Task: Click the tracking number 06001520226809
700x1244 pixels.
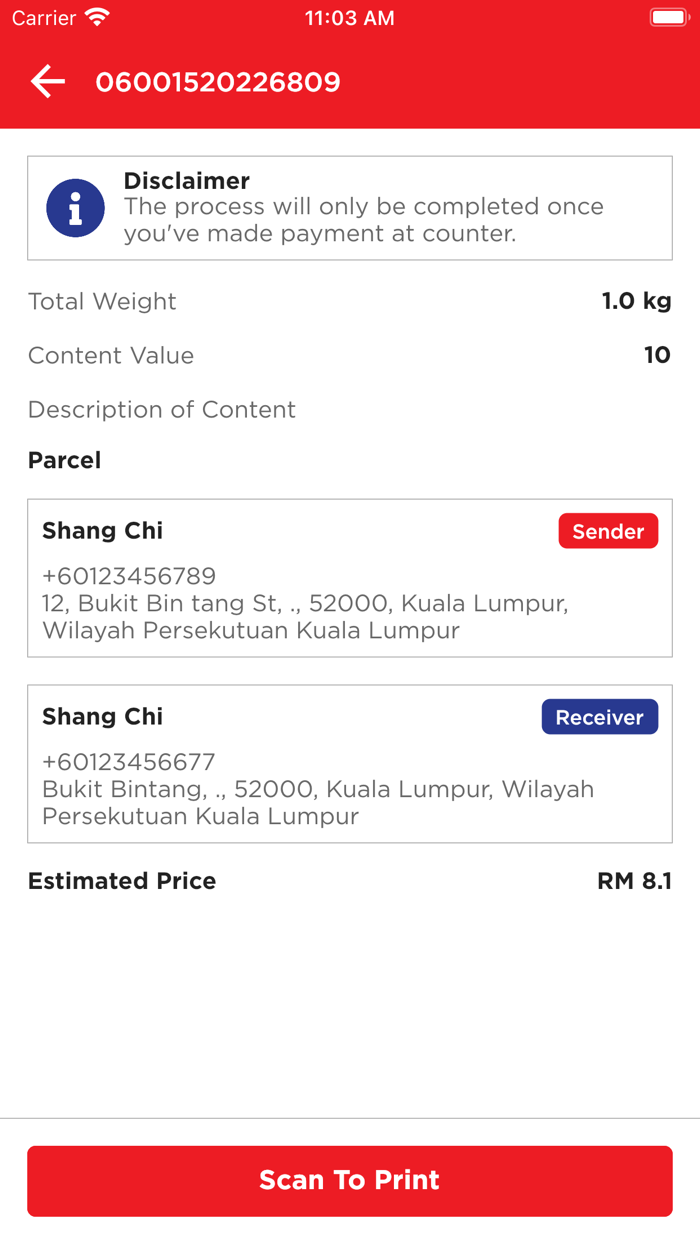Action: (218, 83)
